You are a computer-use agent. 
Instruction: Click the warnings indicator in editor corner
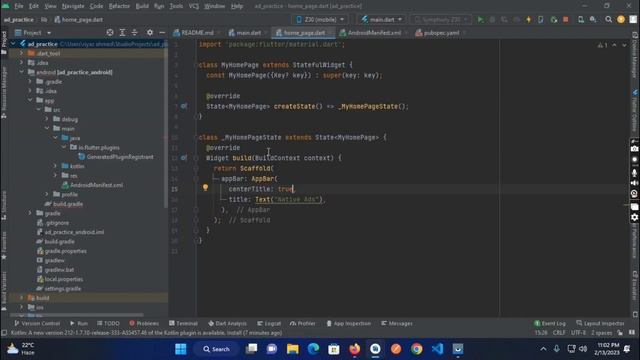(602, 45)
